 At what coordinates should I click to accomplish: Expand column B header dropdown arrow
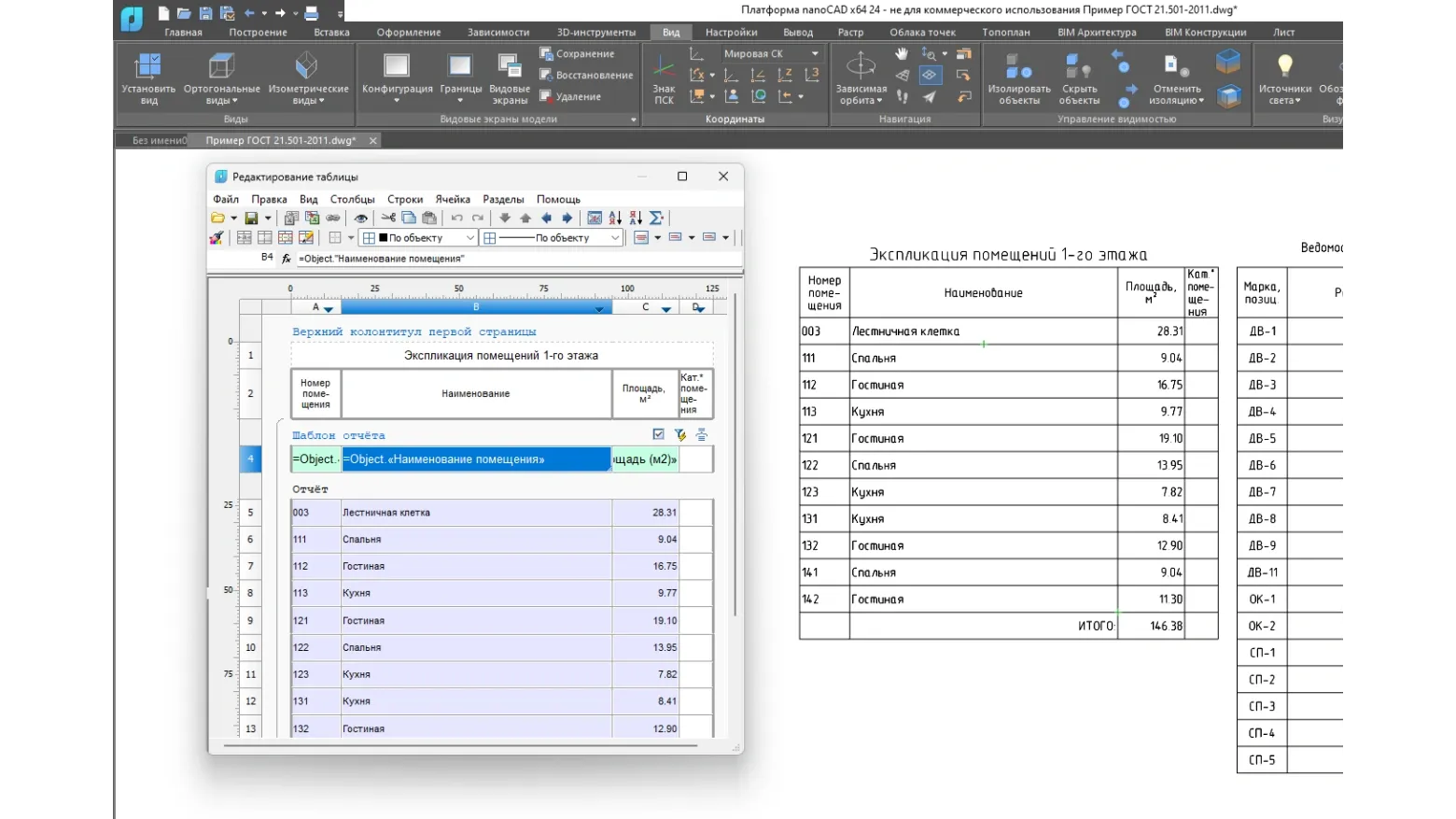599,308
